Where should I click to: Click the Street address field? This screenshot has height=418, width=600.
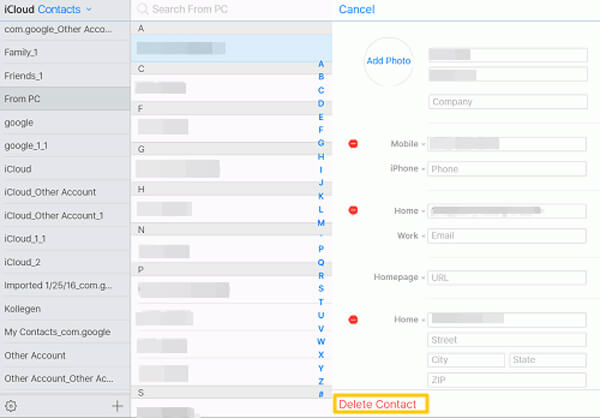click(507, 340)
